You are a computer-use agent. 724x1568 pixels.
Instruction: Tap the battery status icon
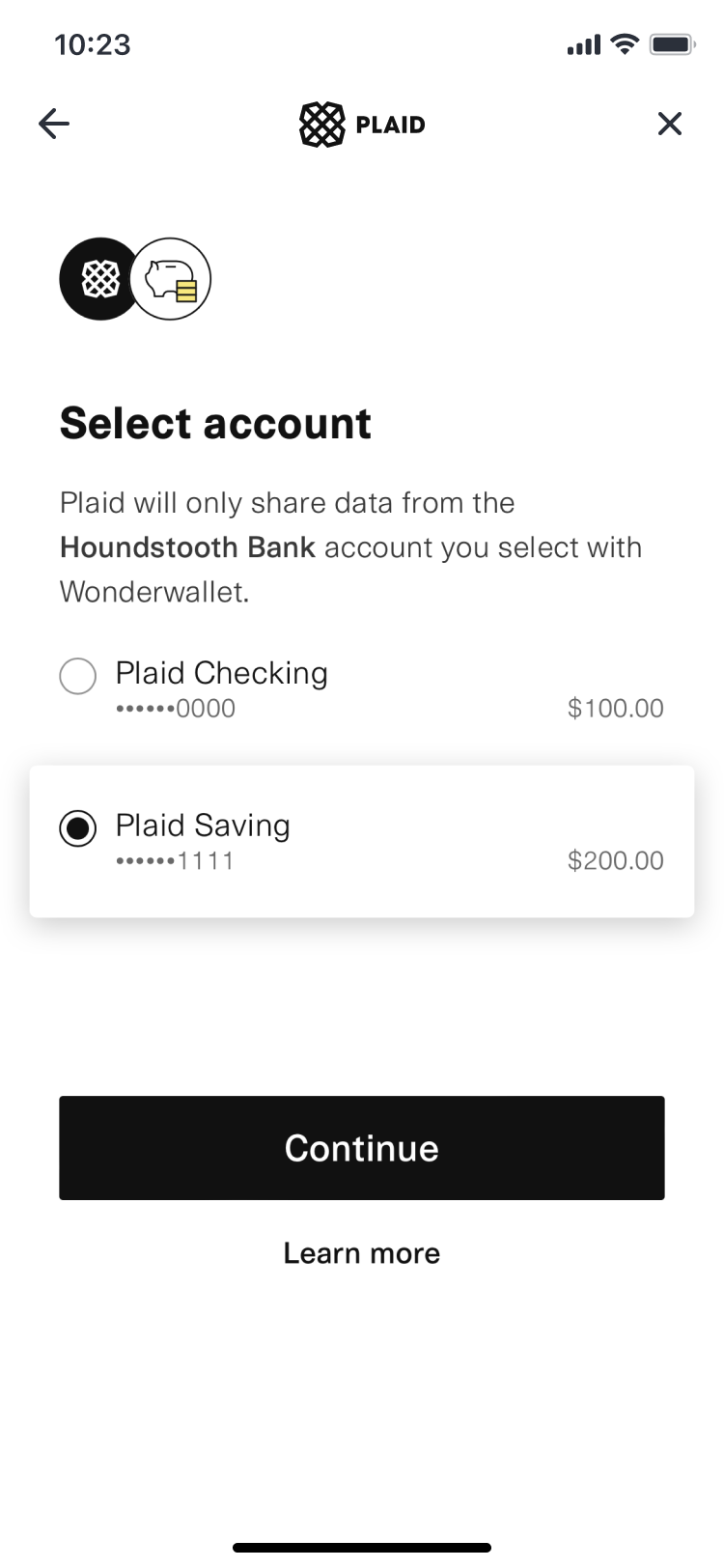(672, 44)
